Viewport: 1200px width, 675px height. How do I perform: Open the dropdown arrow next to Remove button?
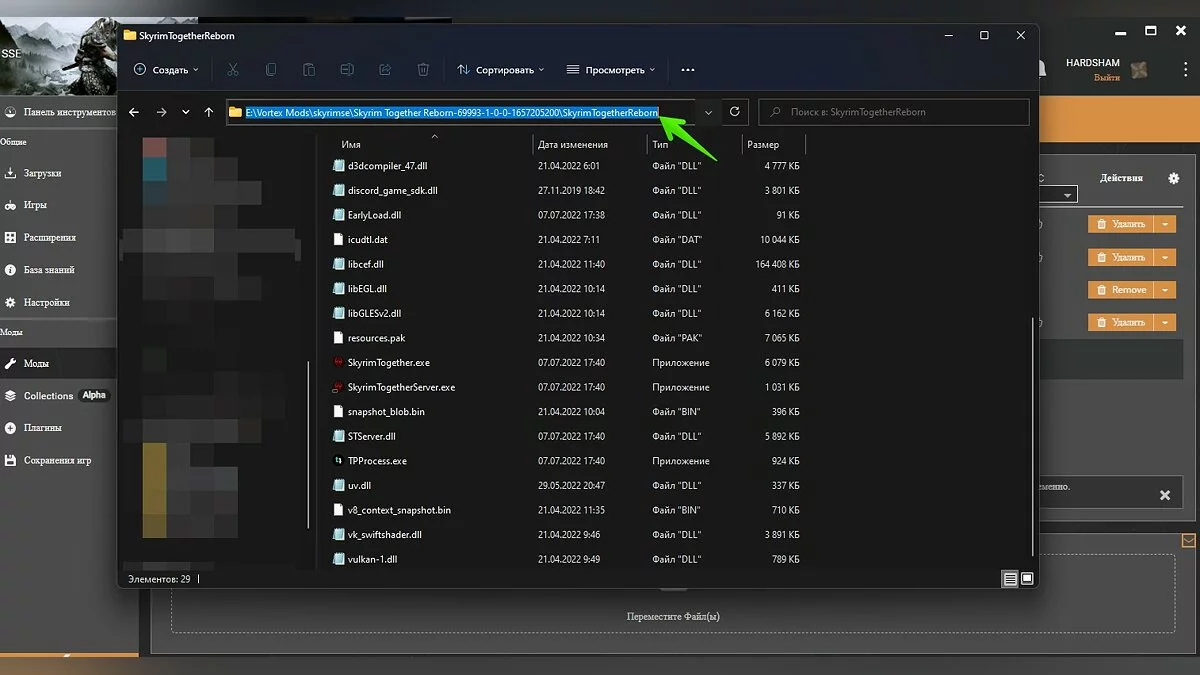[1165, 290]
